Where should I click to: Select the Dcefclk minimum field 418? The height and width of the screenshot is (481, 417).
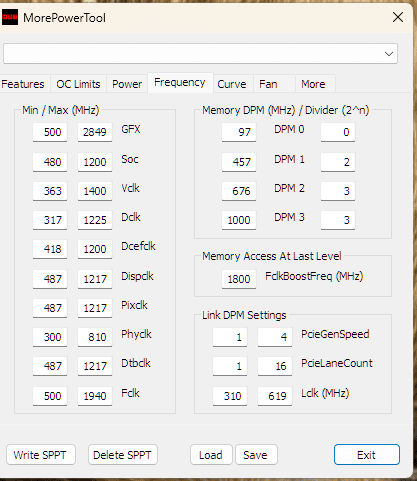pyautogui.click(x=50, y=249)
